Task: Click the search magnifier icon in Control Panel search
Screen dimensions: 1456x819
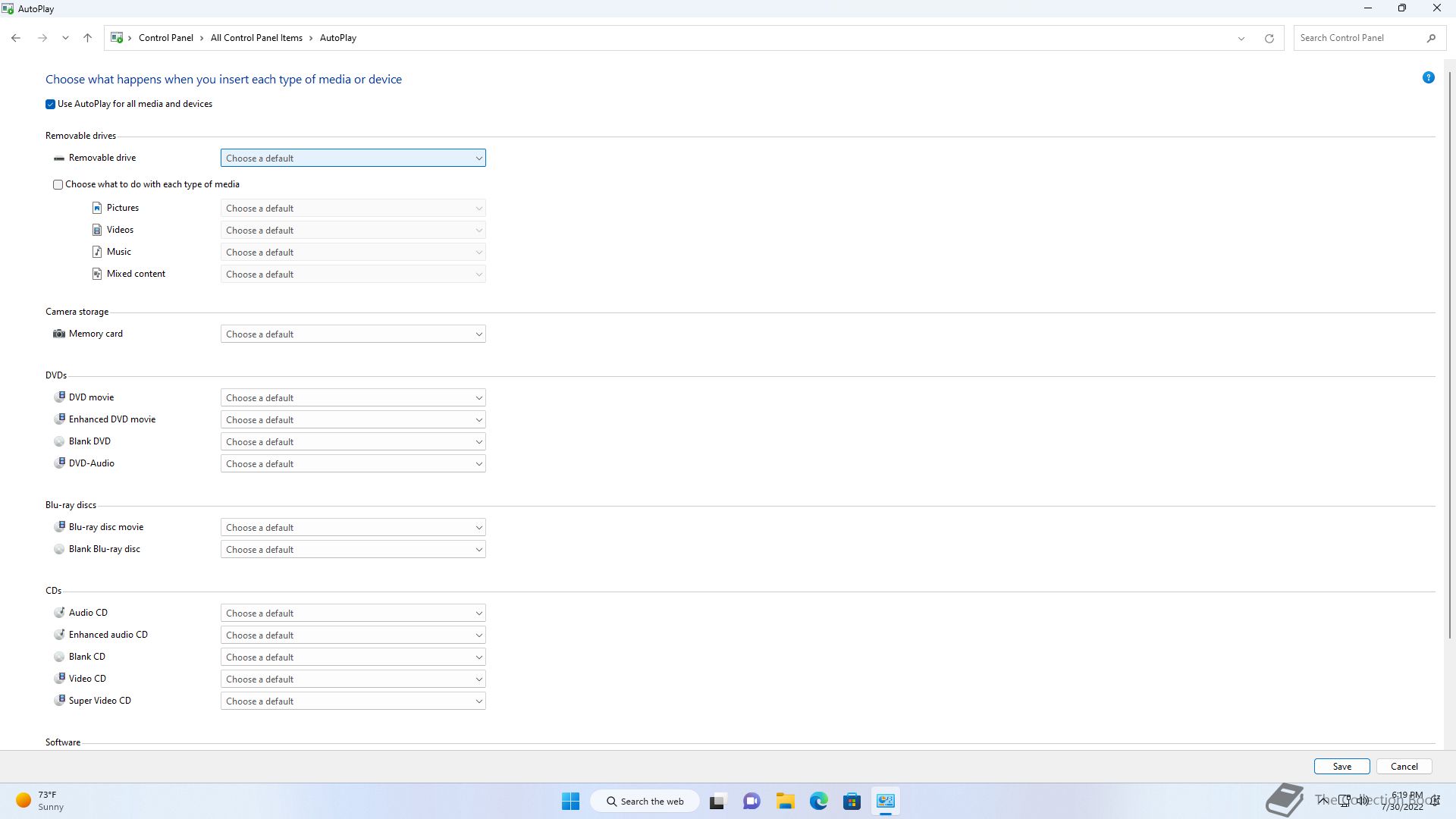Action: (x=1431, y=38)
